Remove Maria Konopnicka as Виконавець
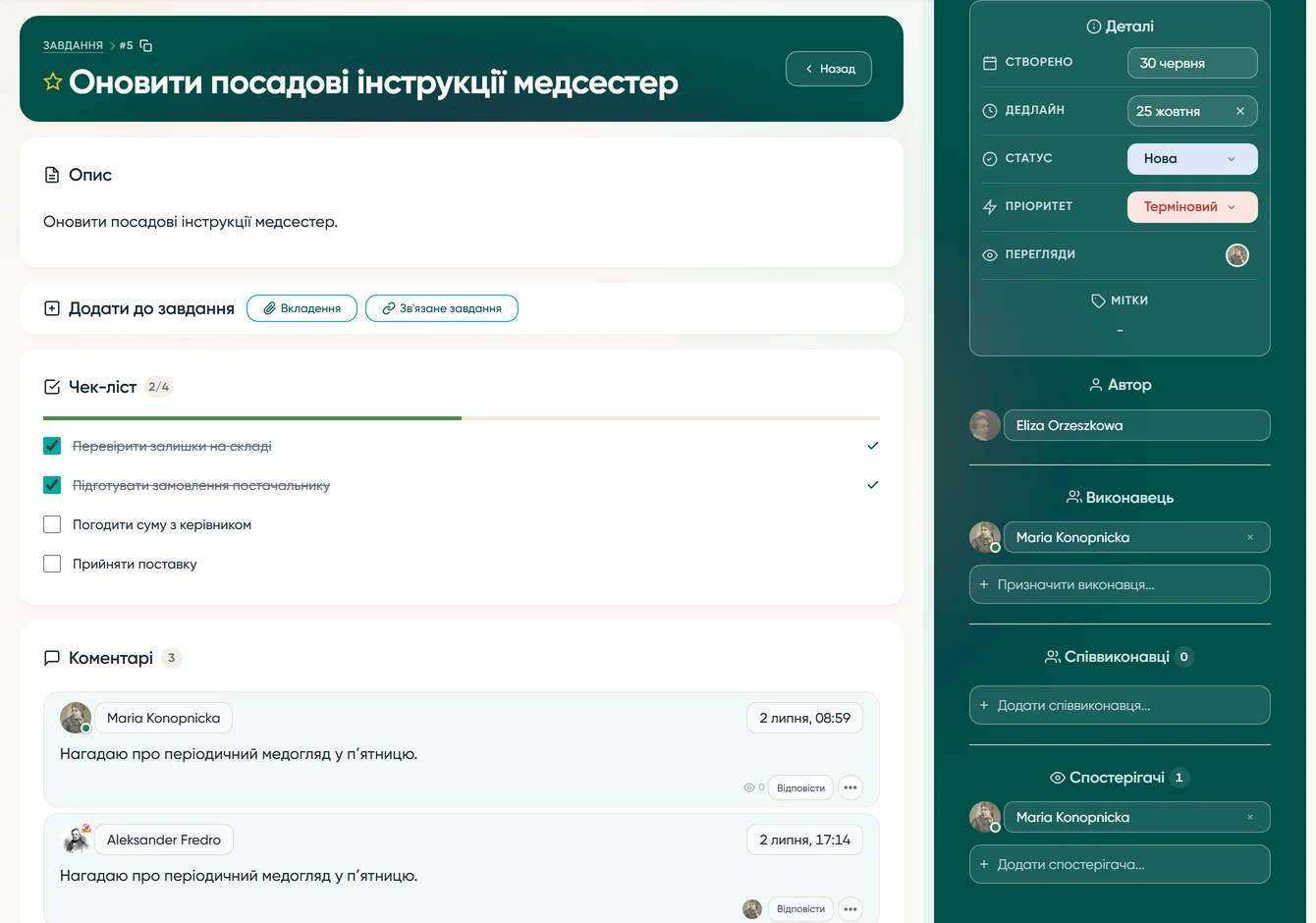This screenshot has height=923, width=1316. 1250,537
